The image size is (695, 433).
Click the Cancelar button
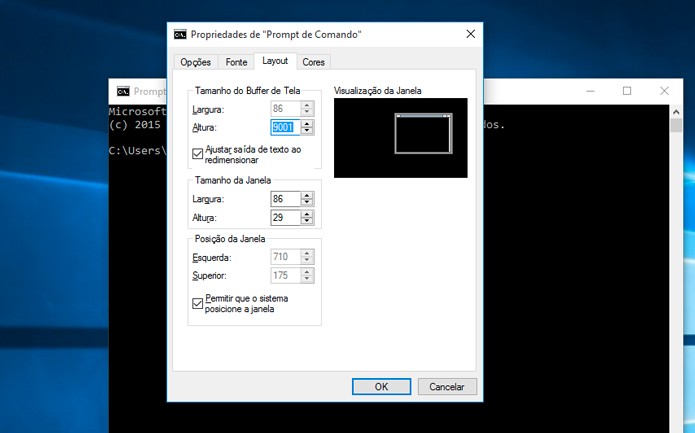447,386
